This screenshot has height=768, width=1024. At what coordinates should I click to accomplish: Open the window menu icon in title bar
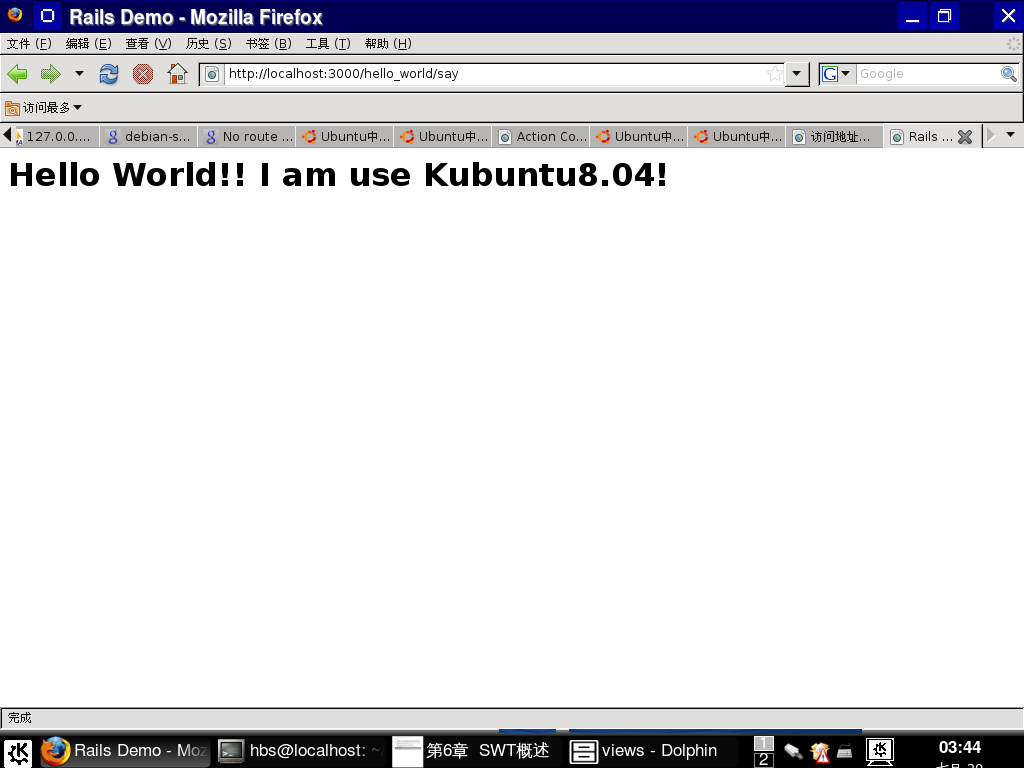tap(47, 16)
